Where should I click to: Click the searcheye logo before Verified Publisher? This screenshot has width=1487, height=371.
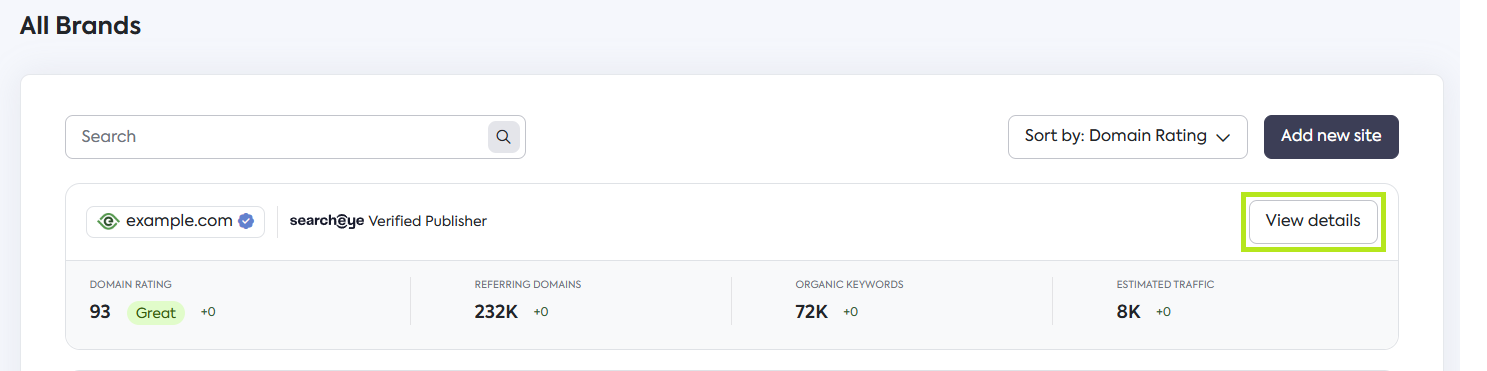326,221
